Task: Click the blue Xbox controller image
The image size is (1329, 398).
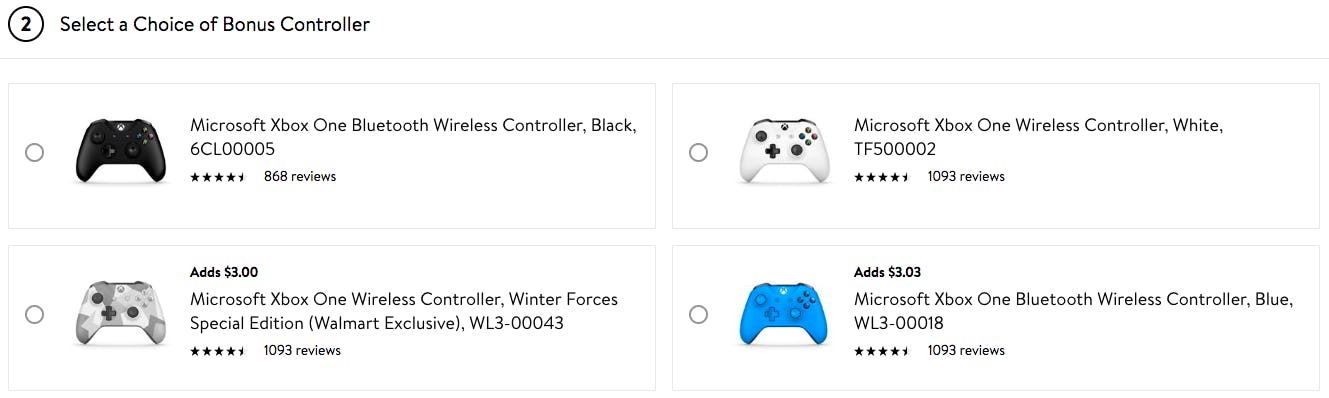Action: [x=784, y=313]
